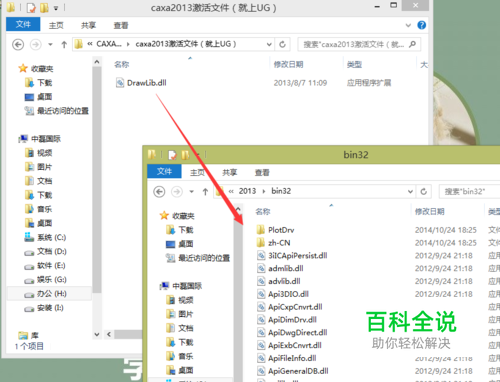Switch to 查看 tab in caxa2013 window
Viewport: 500px width, 382px height.
[x=121, y=25]
